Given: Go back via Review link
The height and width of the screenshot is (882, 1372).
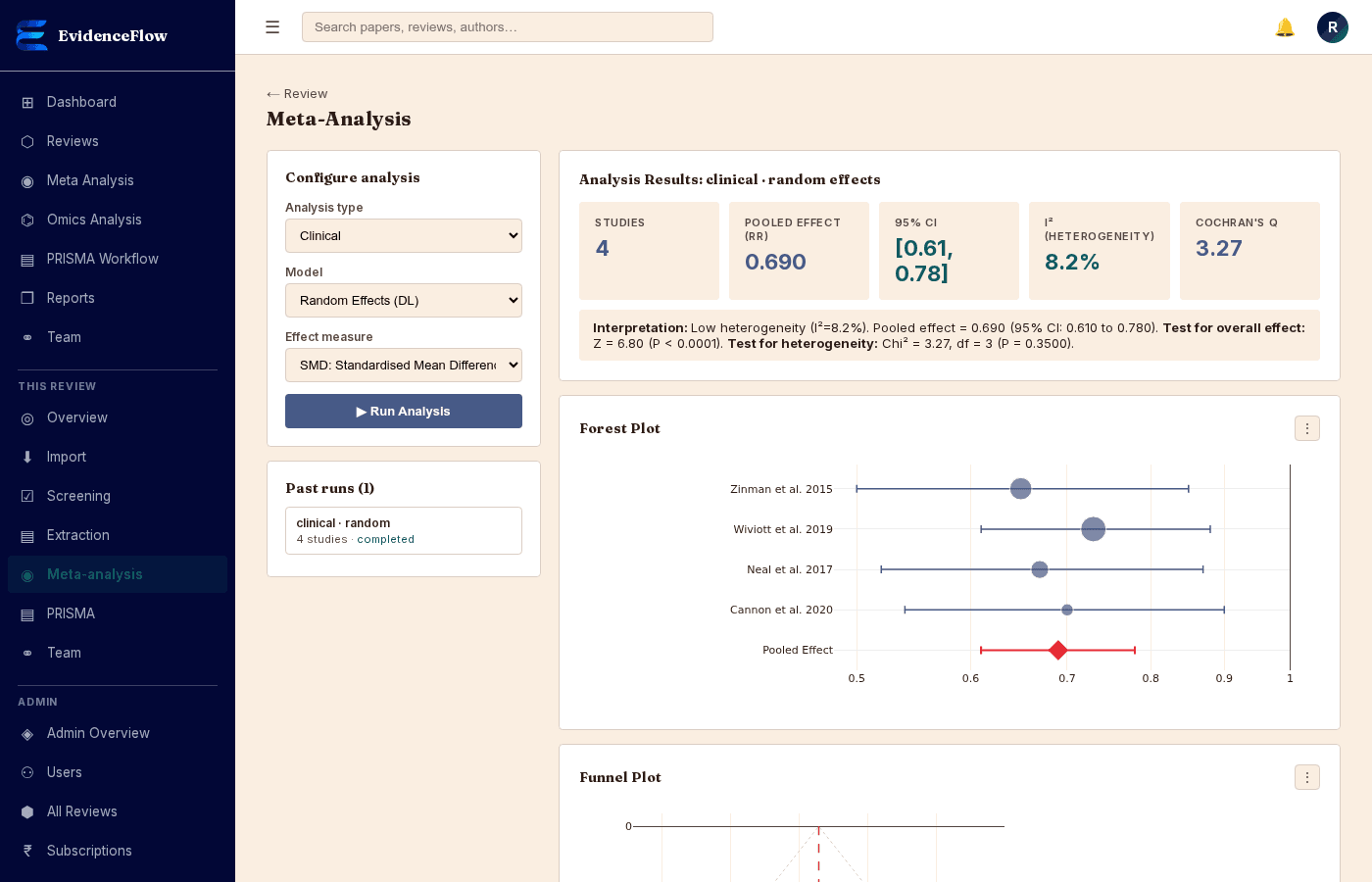Looking at the screenshot, I should pos(297,94).
